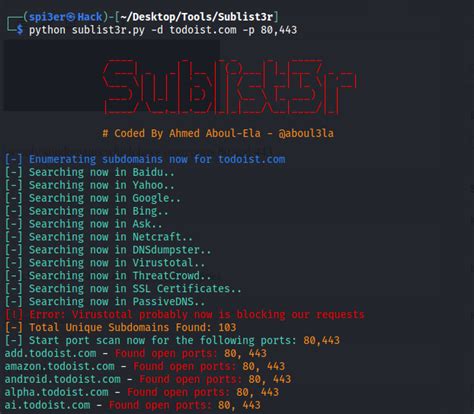Click the Kali symbol in the prompt
The height and width of the screenshot is (414, 474).
coord(71,17)
